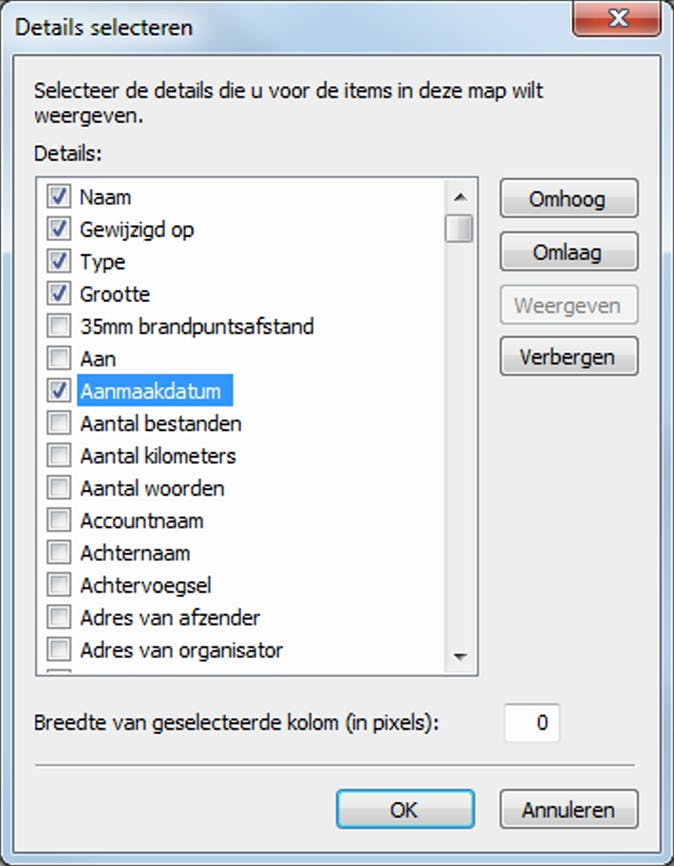
Task: Enable the 35mm brandpuntsafstand checkbox
Action: point(59,326)
